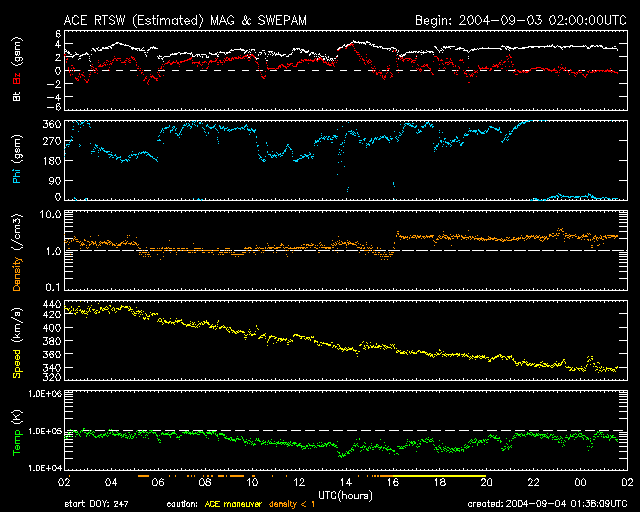Click the red "Bz" axis label
Viewport: 640px width, 512px height.
click(x=16, y=78)
